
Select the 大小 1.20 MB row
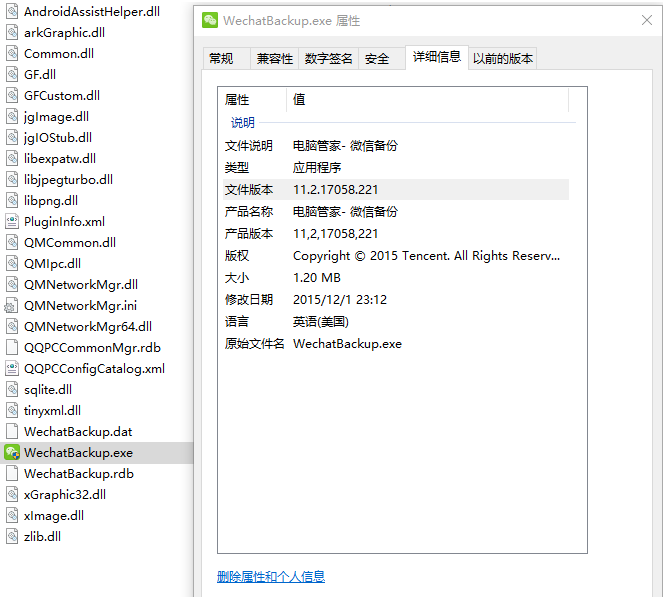[x=396, y=277]
